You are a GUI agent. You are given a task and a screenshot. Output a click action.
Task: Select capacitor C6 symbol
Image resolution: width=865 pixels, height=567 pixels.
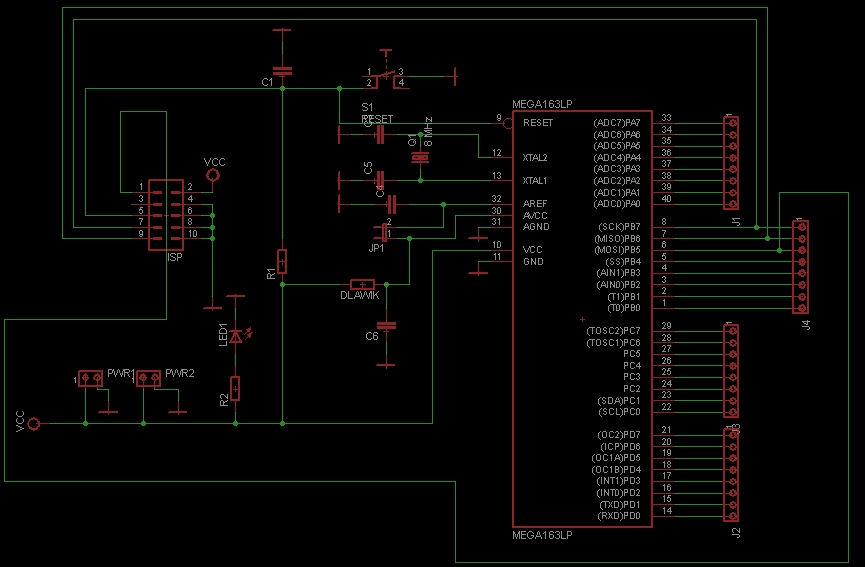pos(386,326)
